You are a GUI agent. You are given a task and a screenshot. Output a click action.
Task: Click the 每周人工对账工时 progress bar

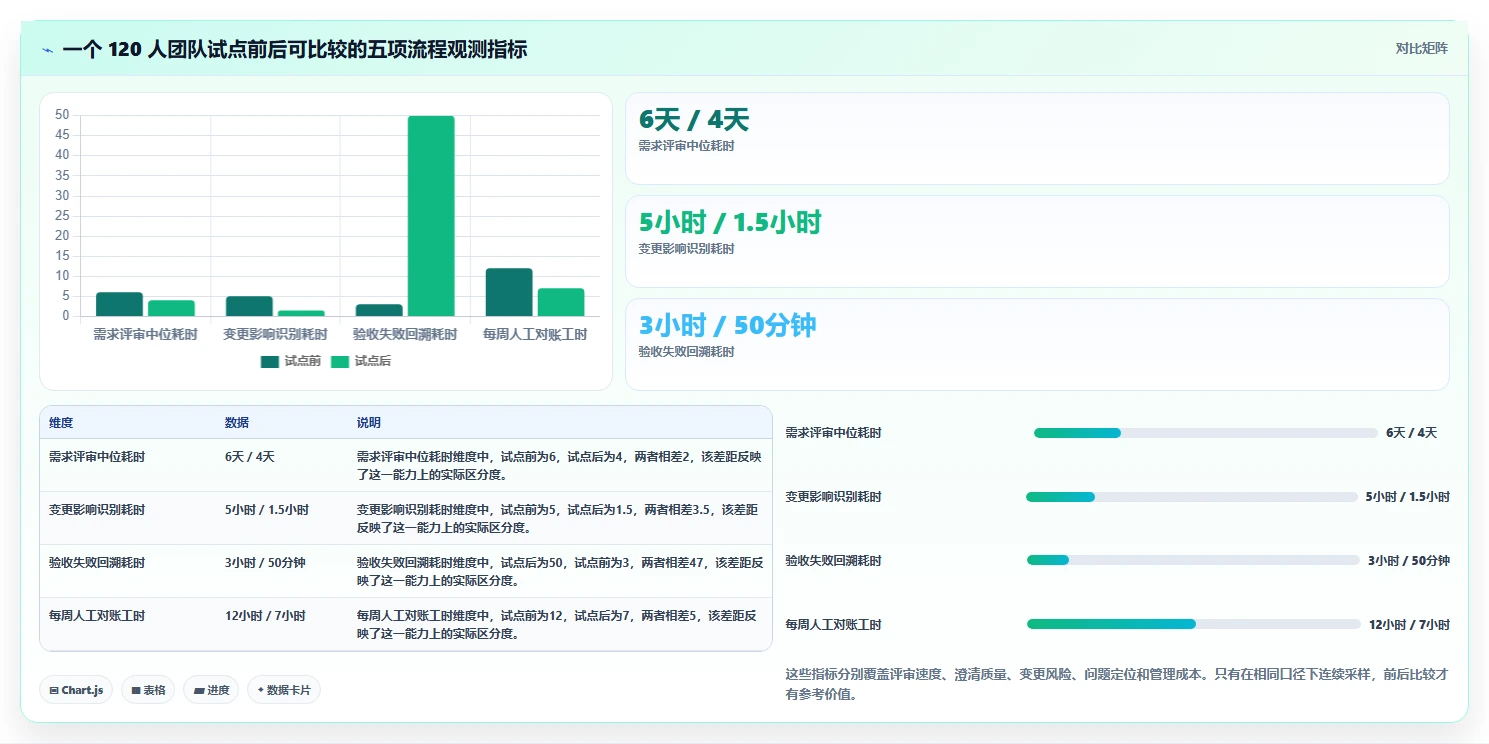(x=1194, y=624)
